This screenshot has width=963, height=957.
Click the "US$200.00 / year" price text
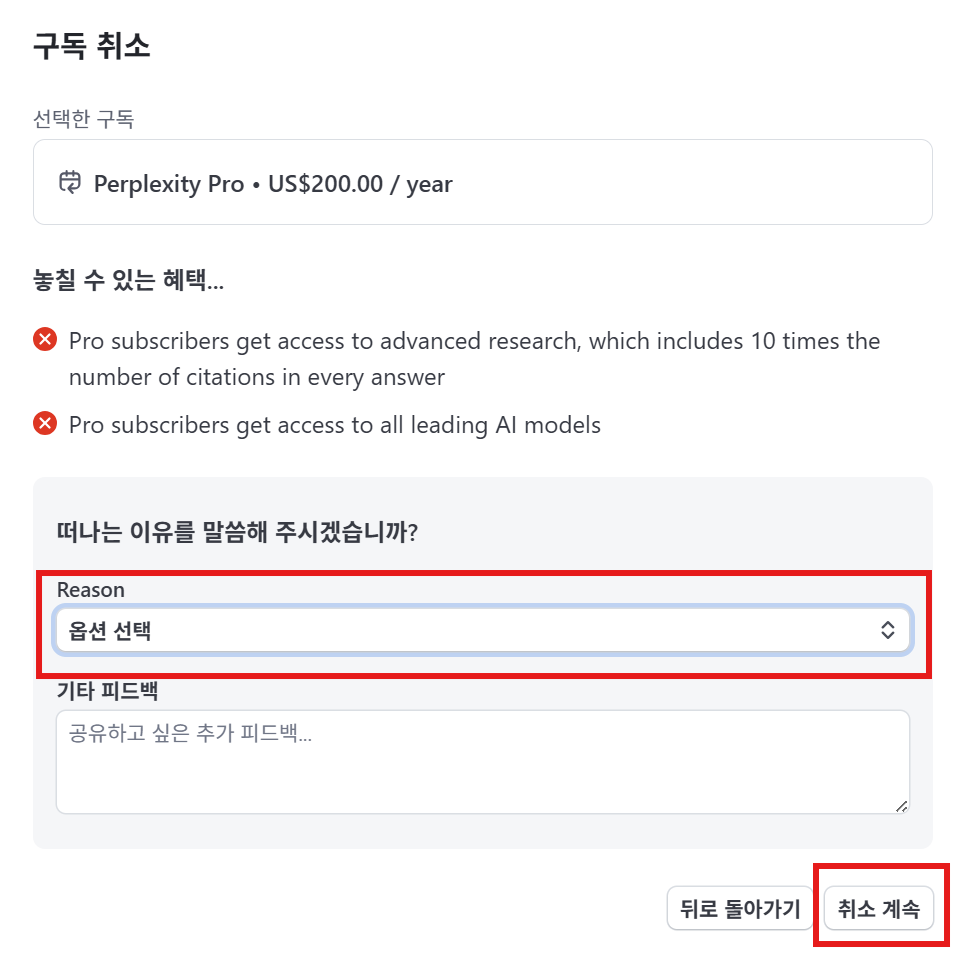[360, 184]
